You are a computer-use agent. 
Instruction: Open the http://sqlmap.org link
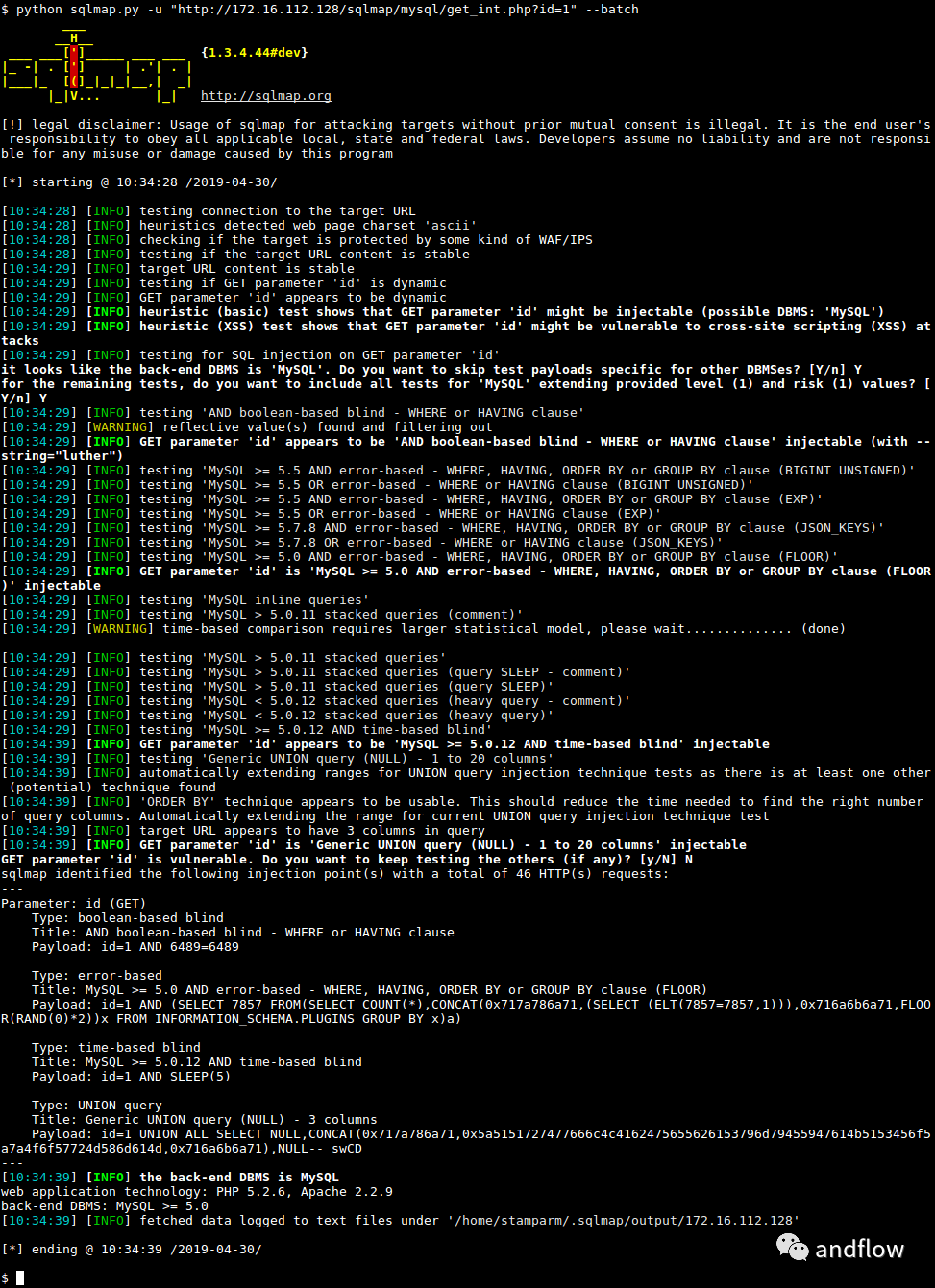pos(266,96)
